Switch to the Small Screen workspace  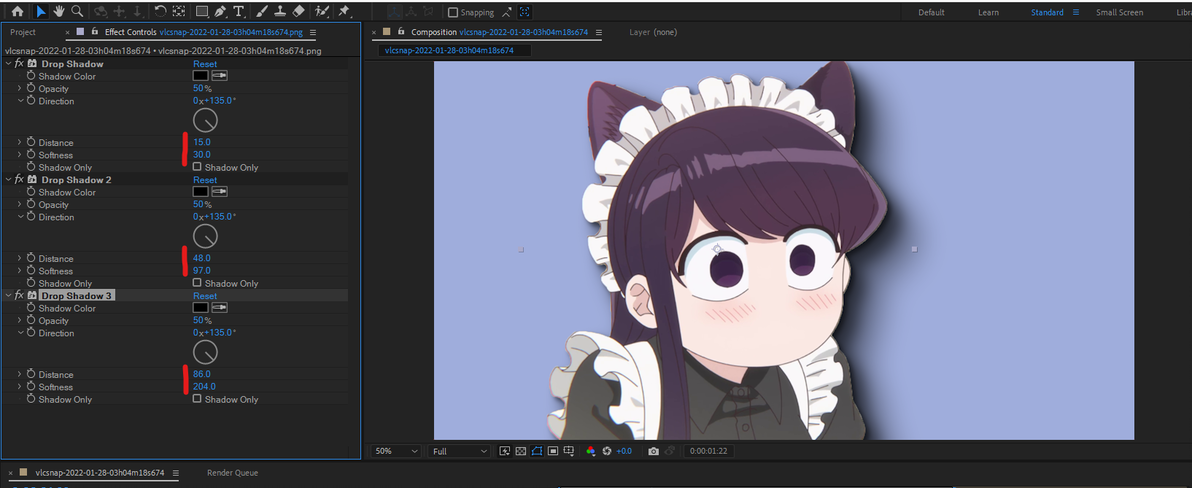coord(1119,12)
